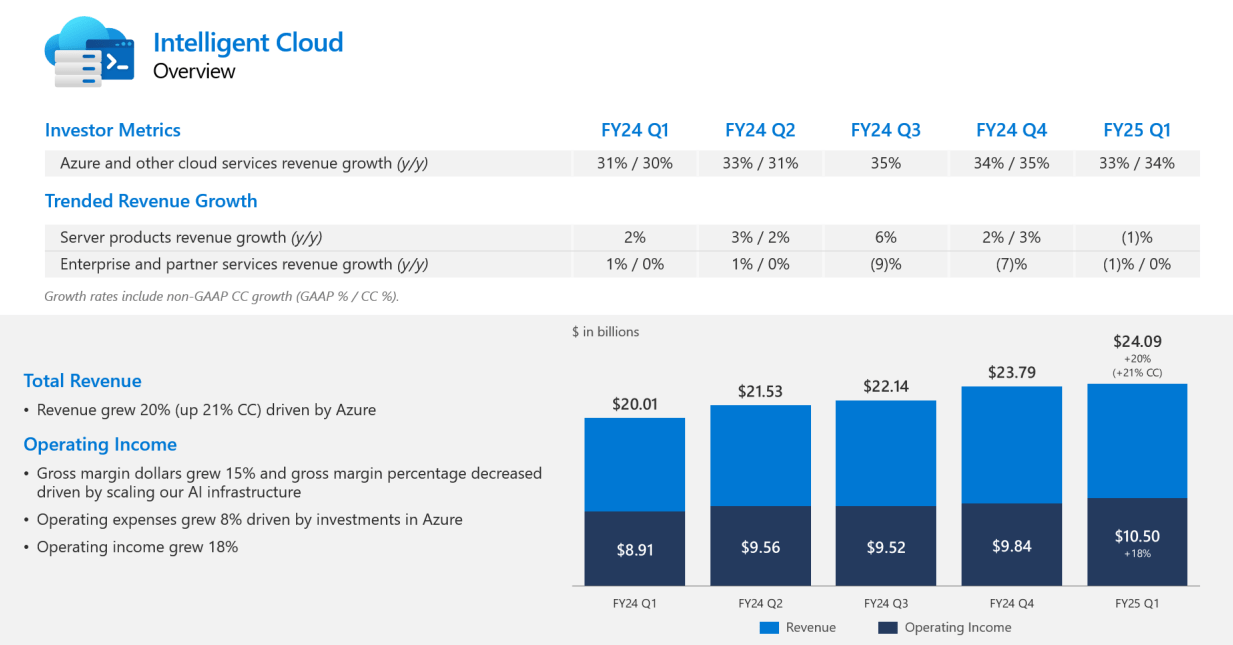Toggle the Operating Income series in the legend
The image size is (1233, 645).
pyautogui.click(x=945, y=627)
